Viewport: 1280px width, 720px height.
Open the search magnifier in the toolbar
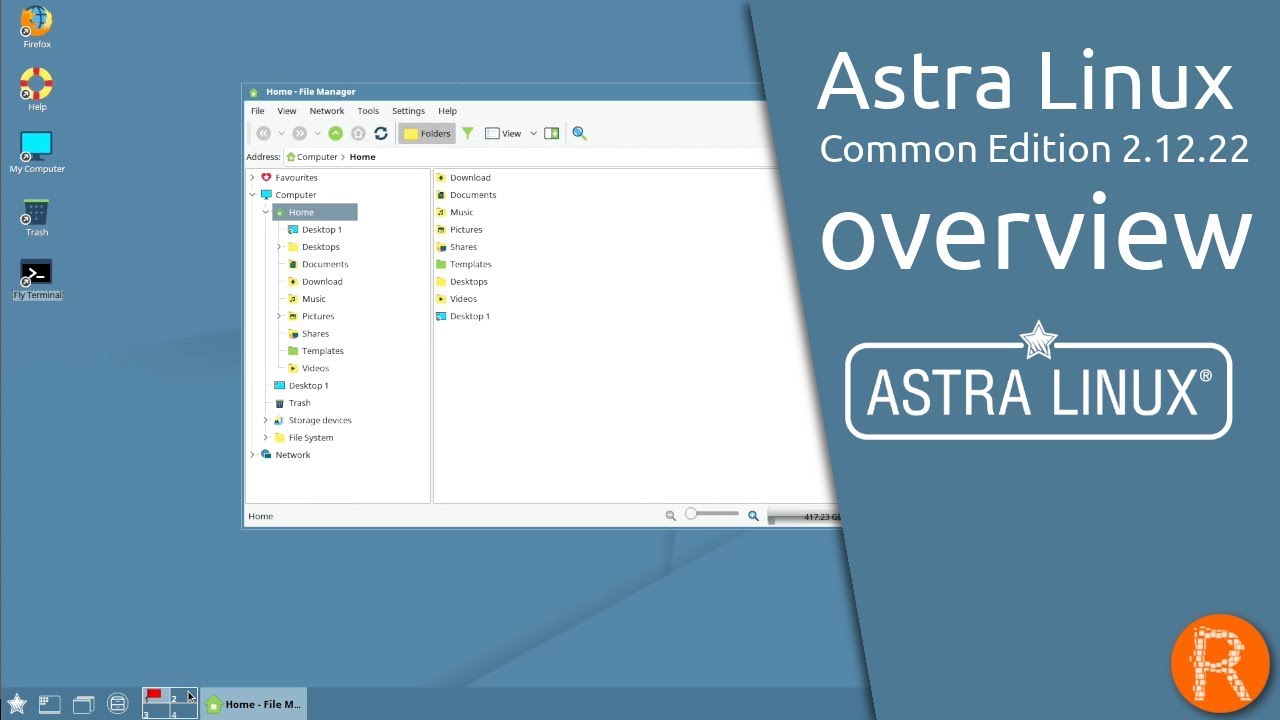(x=579, y=132)
